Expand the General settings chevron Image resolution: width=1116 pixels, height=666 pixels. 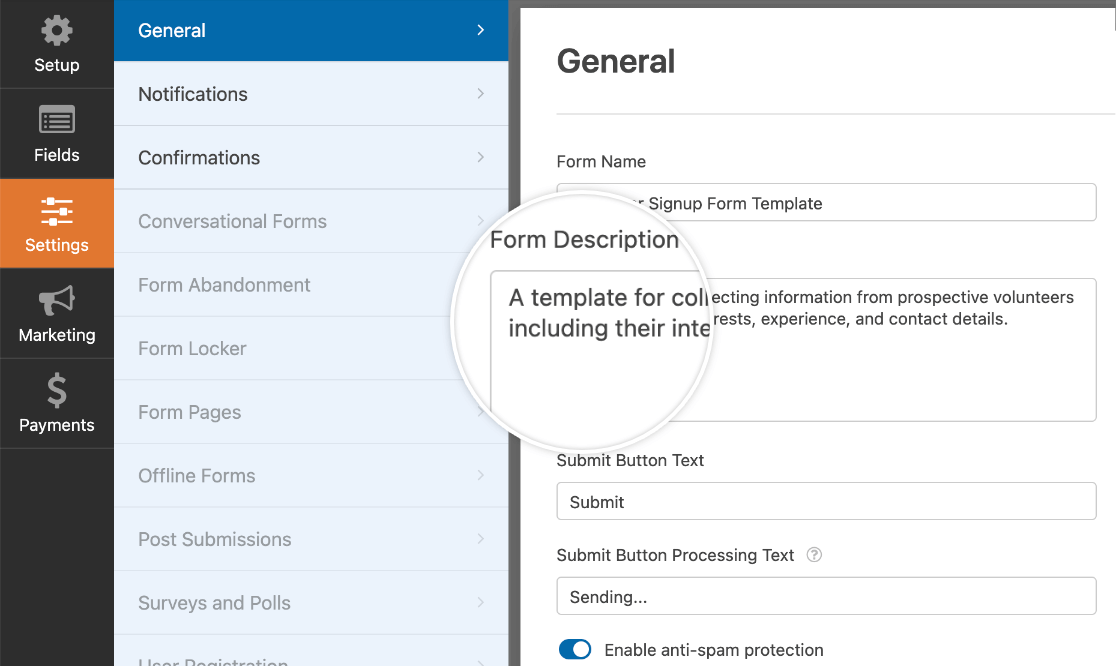pos(480,30)
